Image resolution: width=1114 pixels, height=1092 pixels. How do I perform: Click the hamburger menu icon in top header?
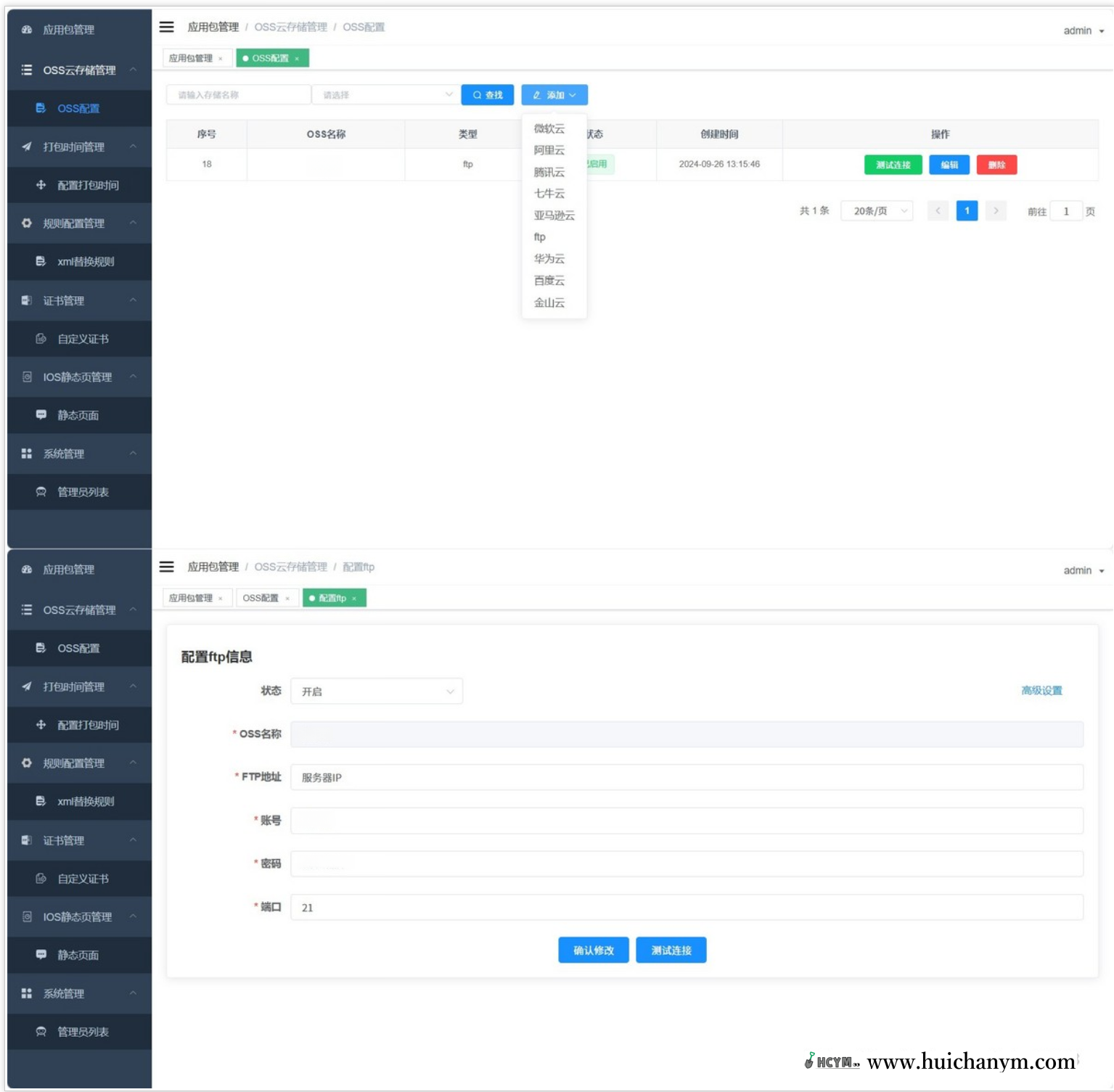(167, 27)
